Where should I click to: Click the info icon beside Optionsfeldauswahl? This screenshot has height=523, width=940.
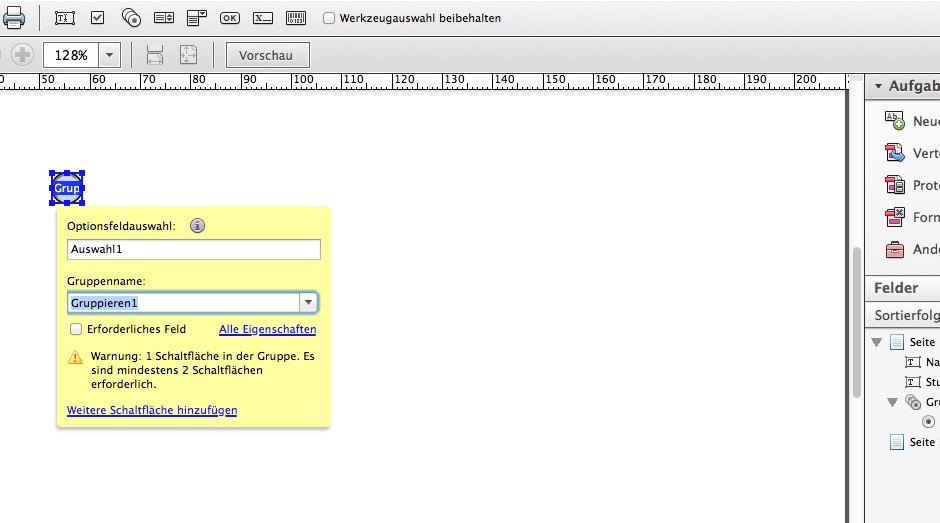pyautogui.click(x=197, y=226)
